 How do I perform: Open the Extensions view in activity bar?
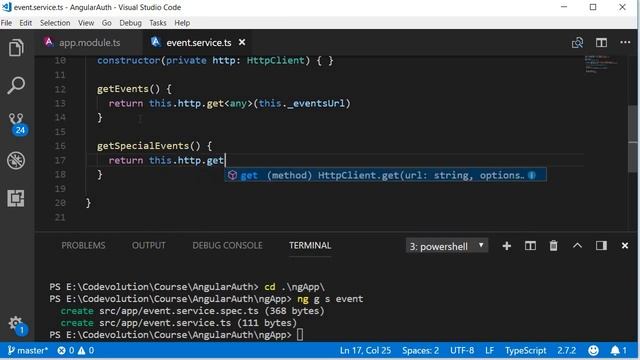point(16,198)
